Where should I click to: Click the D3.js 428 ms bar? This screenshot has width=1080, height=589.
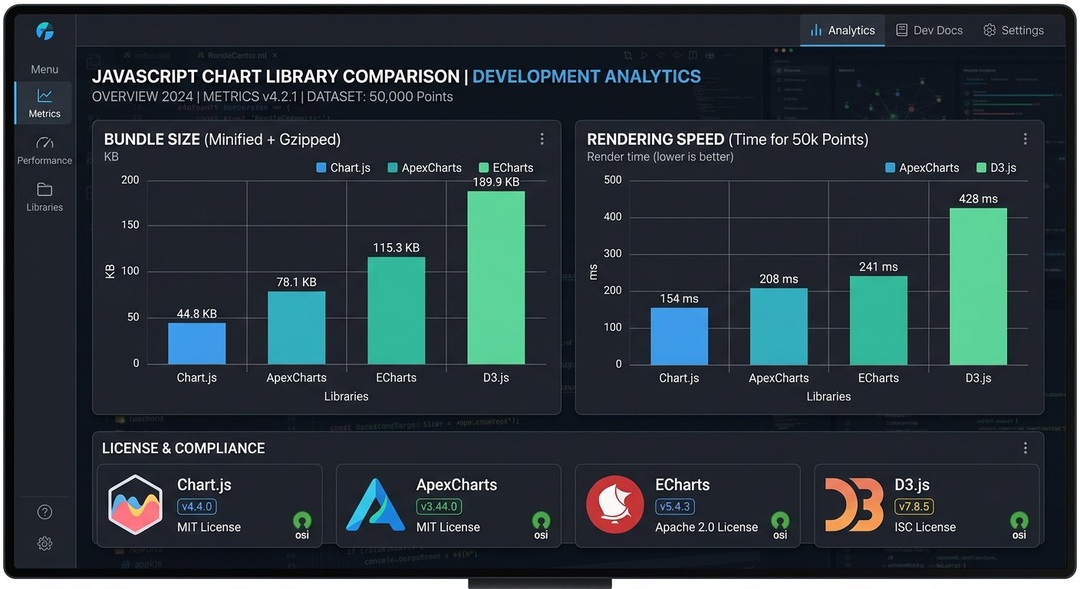click(x=978, y=286)
